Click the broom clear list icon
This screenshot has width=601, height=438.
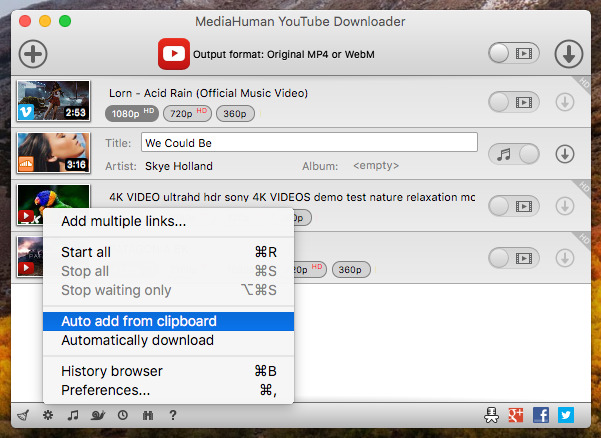click(23, 415)
